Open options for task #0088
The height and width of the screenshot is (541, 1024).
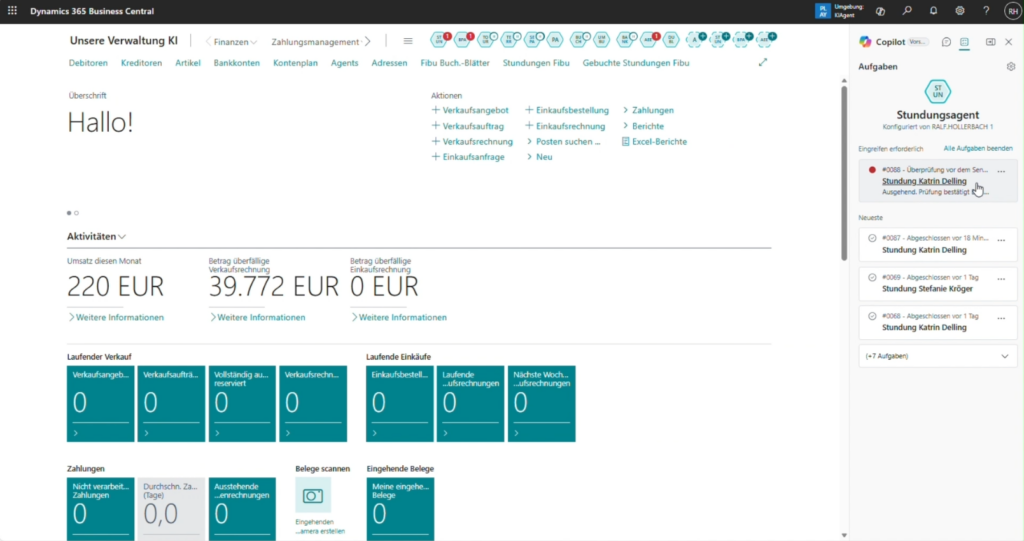(x=1001, y=172)
